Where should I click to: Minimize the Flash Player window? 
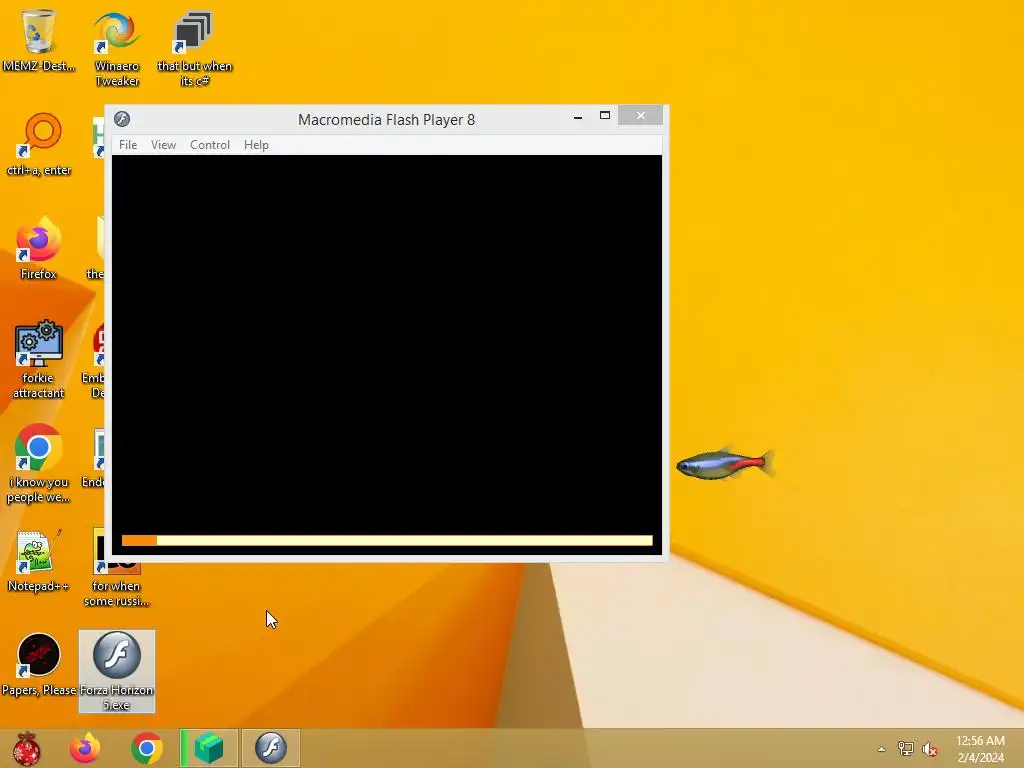point(578,116)
